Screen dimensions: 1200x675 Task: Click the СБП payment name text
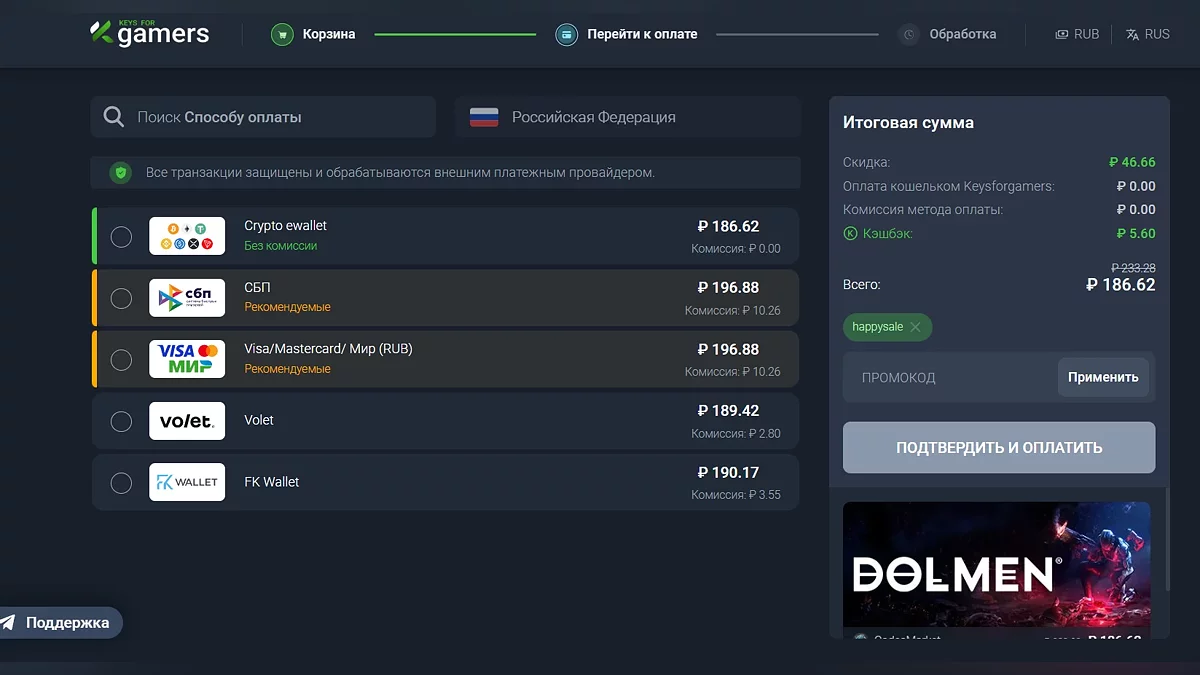tap(257, 288)
